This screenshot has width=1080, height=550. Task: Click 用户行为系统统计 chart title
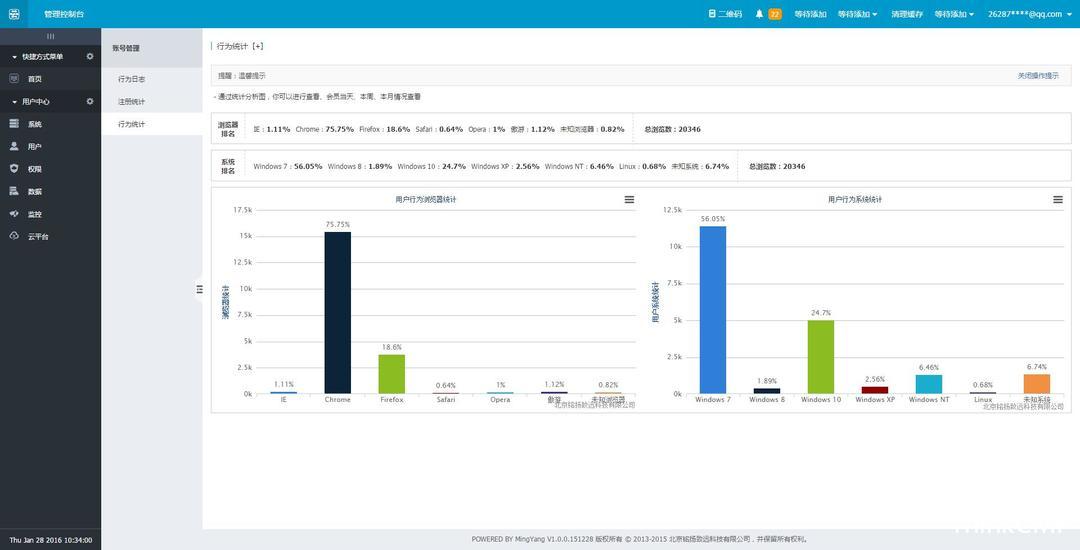[x=855, y=199]
